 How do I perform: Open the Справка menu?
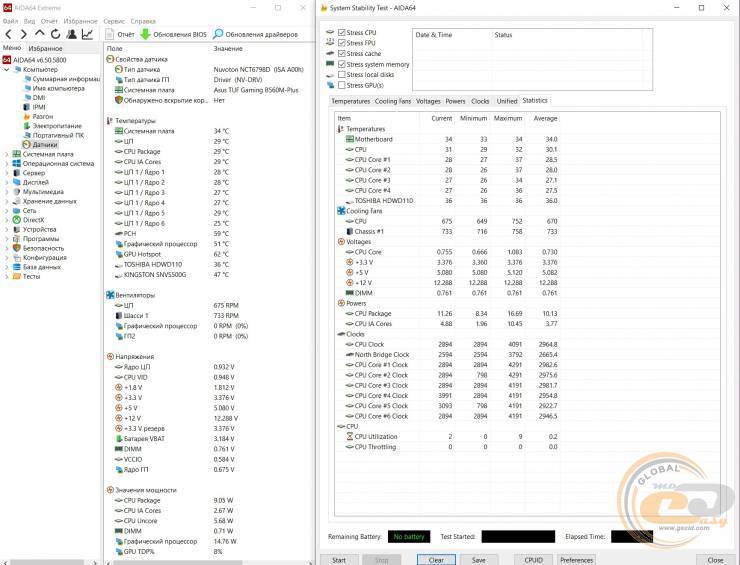[x=143, y=21]
